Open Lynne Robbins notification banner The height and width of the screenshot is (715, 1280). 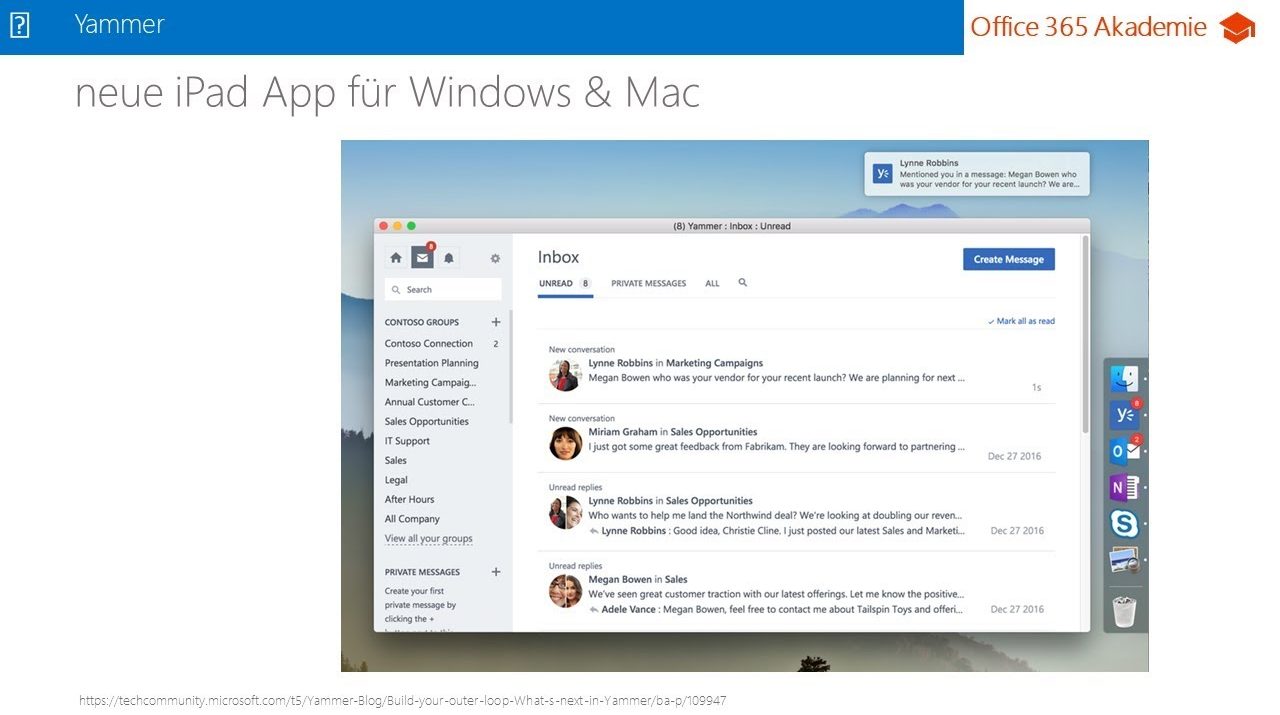click(977, 174)
